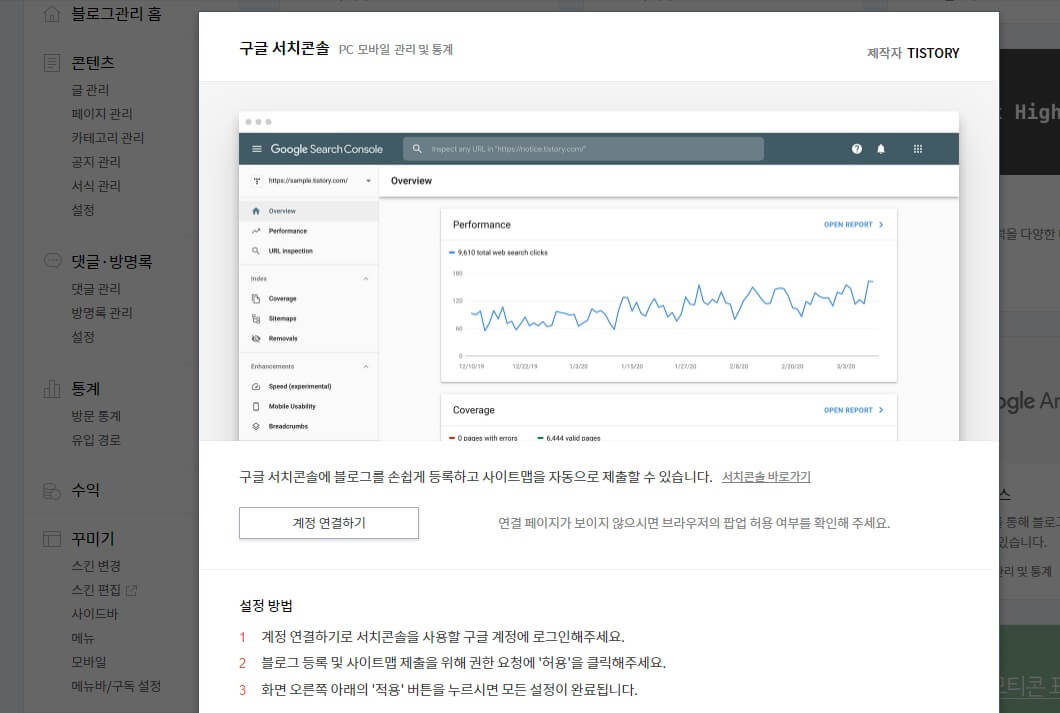Click step 1 text about 구글 계정 로그인
The height and width of the screenshot is (713, 1060).
point(443,637)
